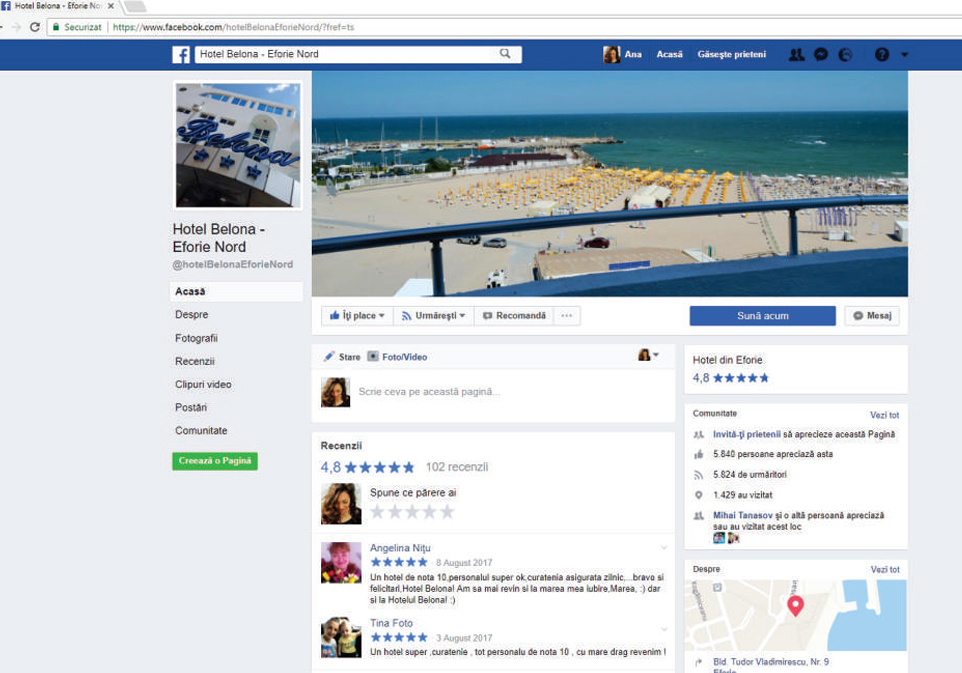Image resolution: width=962 pixels, height=673 pixels.
Task: Click the green Creează o Pagină button
Action: 215,461
